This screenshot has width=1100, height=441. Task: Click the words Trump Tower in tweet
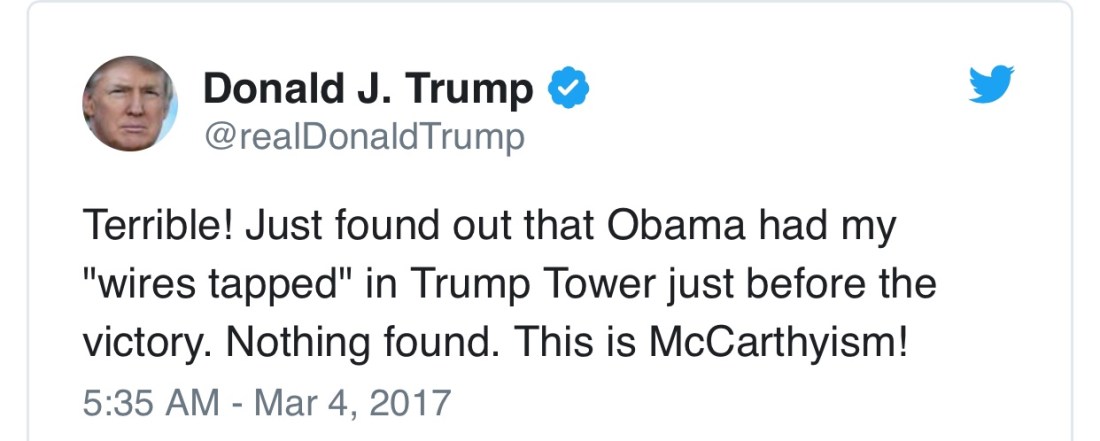[x=528, y=285]
